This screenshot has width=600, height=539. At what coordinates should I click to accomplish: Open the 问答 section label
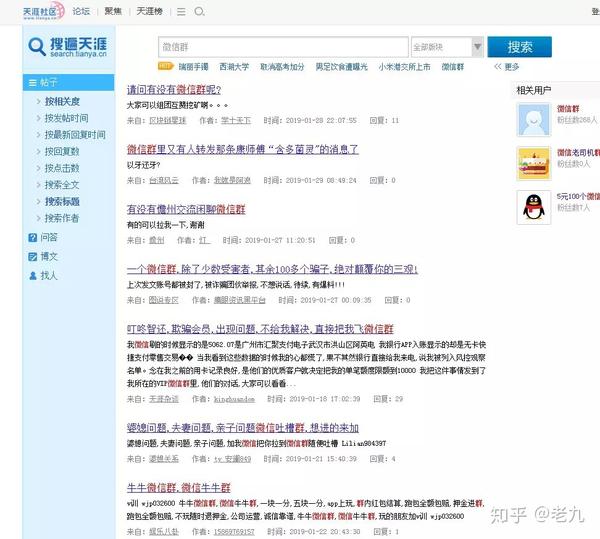[x=49, y=238]
